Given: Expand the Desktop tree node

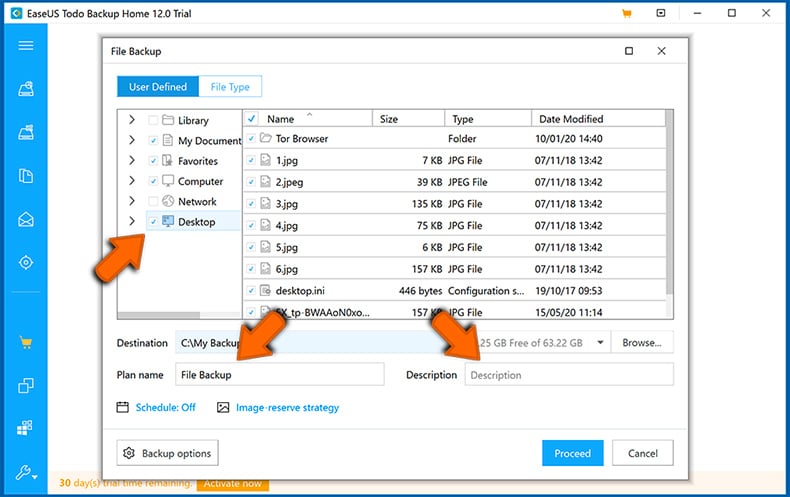Looking at the screenshot, I should click(131, 221).
